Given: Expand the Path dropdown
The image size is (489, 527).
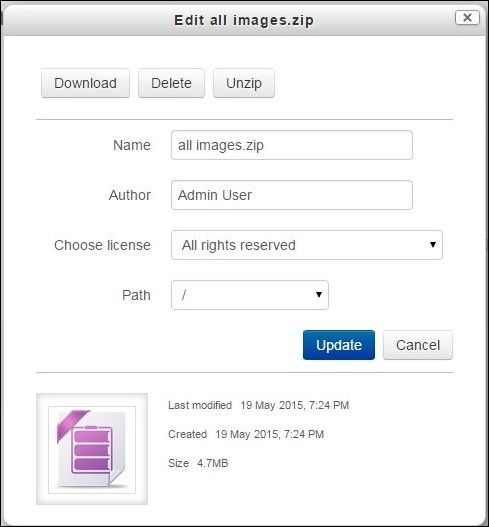Looking at the screenshot, I should [250, 295].
